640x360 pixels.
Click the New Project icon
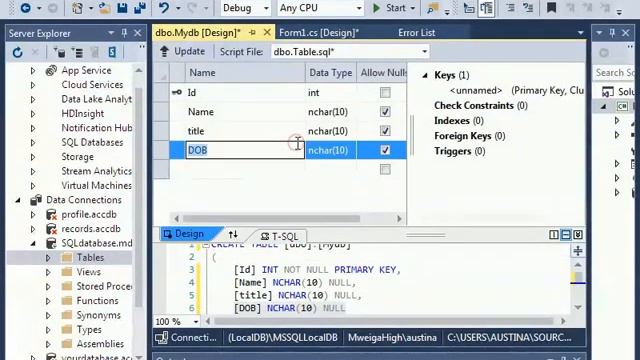(78, 8)
